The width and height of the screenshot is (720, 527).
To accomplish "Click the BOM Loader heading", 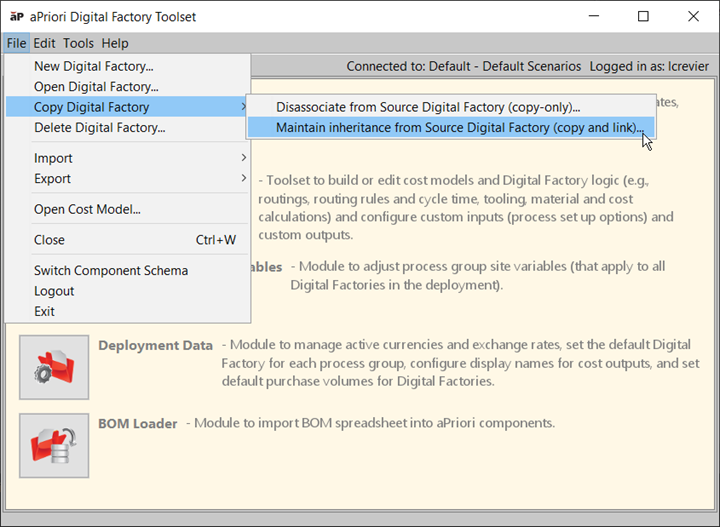I will tap(138, 423).
